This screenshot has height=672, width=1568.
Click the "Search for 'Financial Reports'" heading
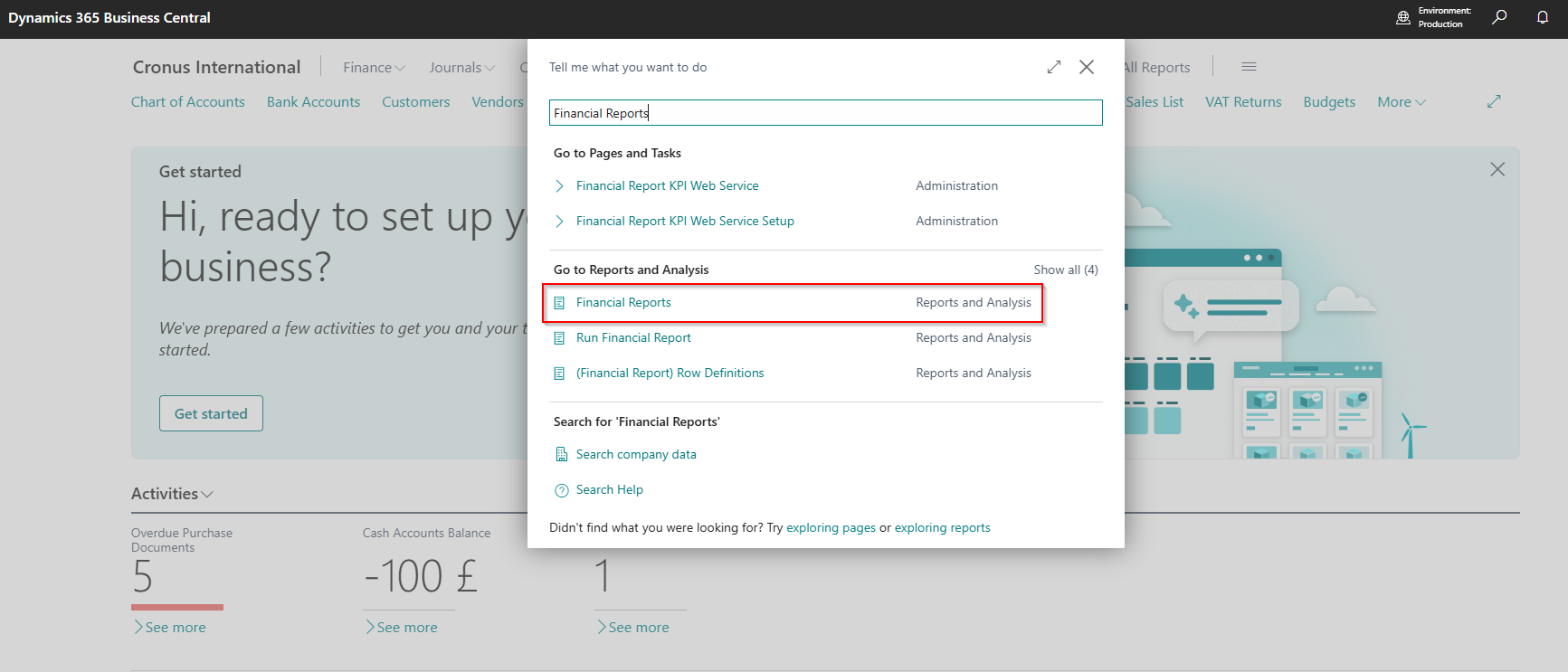637,421
